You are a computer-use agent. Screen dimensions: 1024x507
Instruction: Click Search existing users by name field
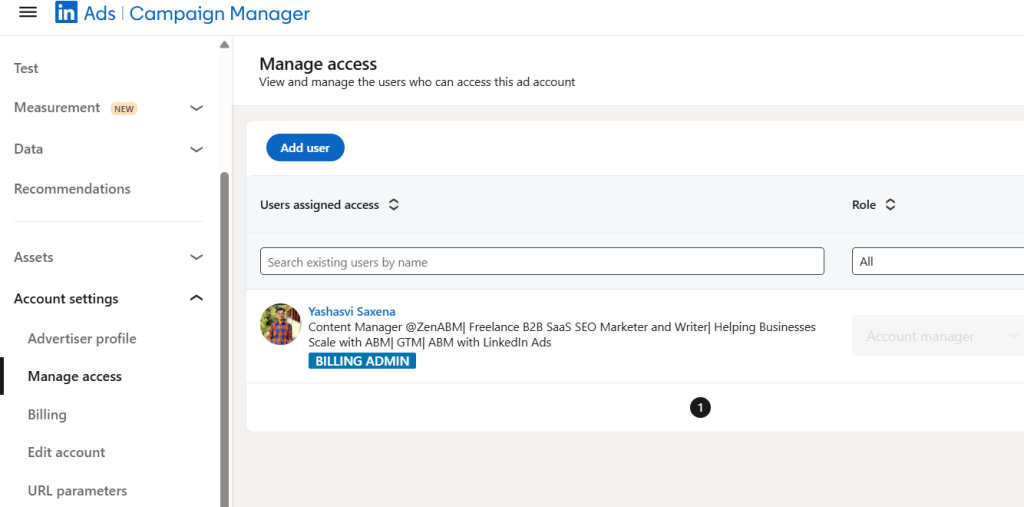(542, 261)
